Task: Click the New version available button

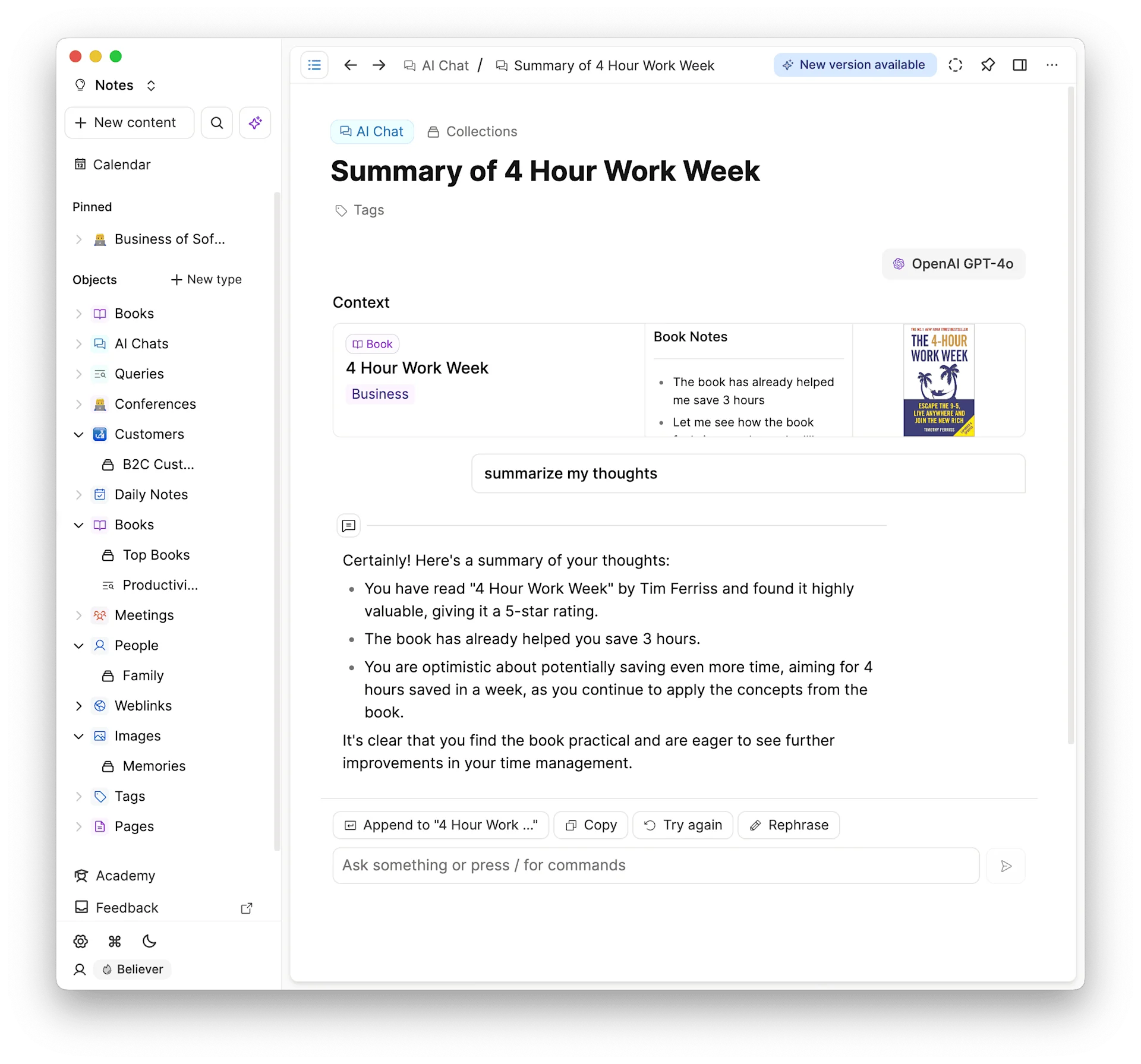Action: coord(855,65)
